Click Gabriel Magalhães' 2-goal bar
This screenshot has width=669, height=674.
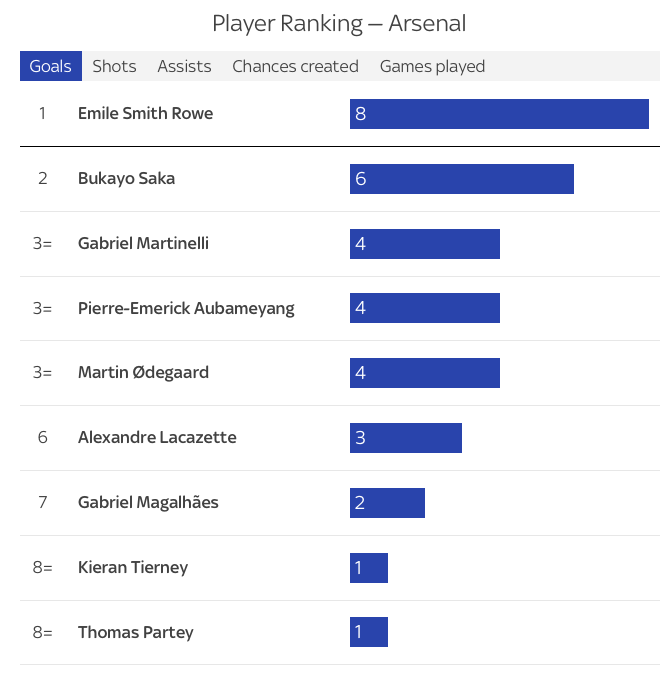[x=387, y=503]
